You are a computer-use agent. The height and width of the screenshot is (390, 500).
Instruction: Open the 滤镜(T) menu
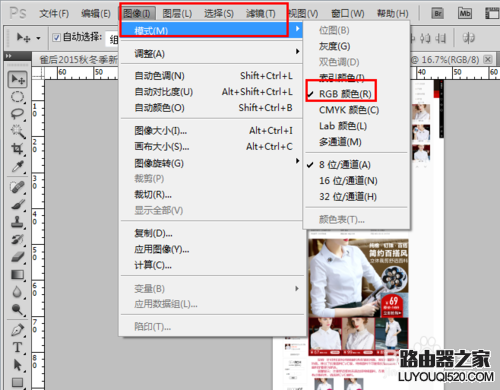[x=260, y=14]
